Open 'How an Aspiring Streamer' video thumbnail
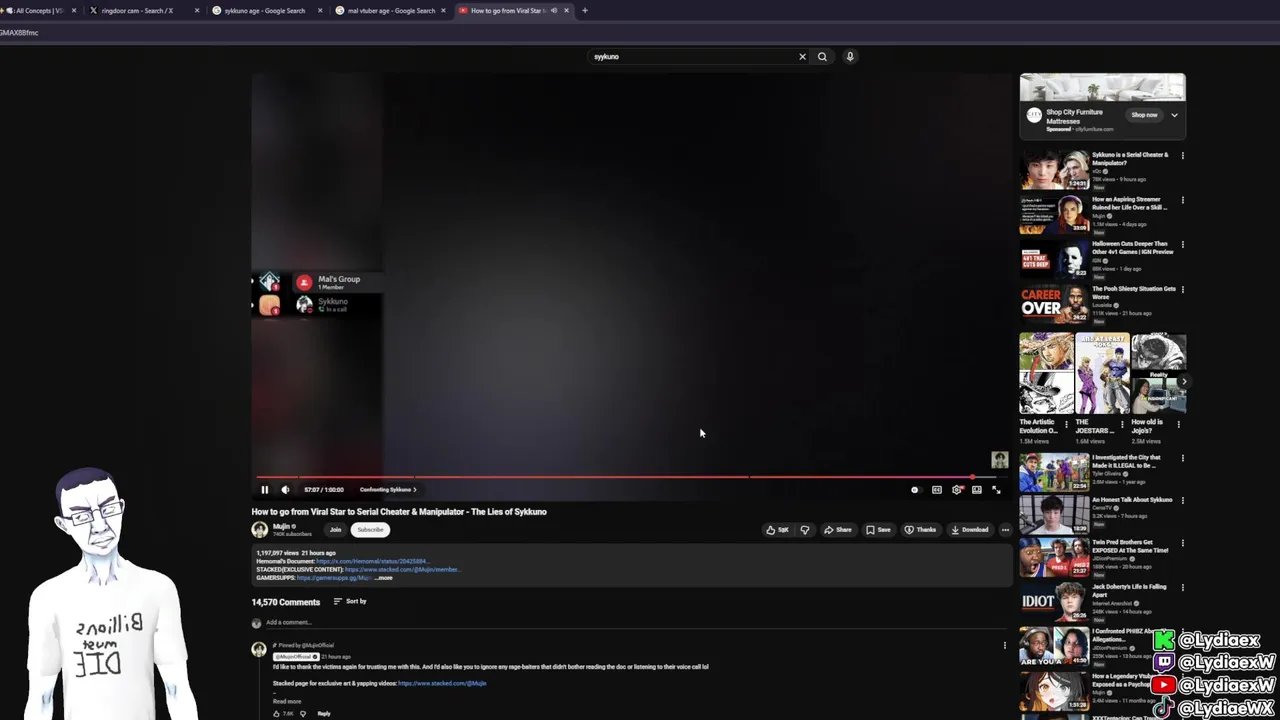The height and width of the screenshot is (720, 1280). (1054, 214)
